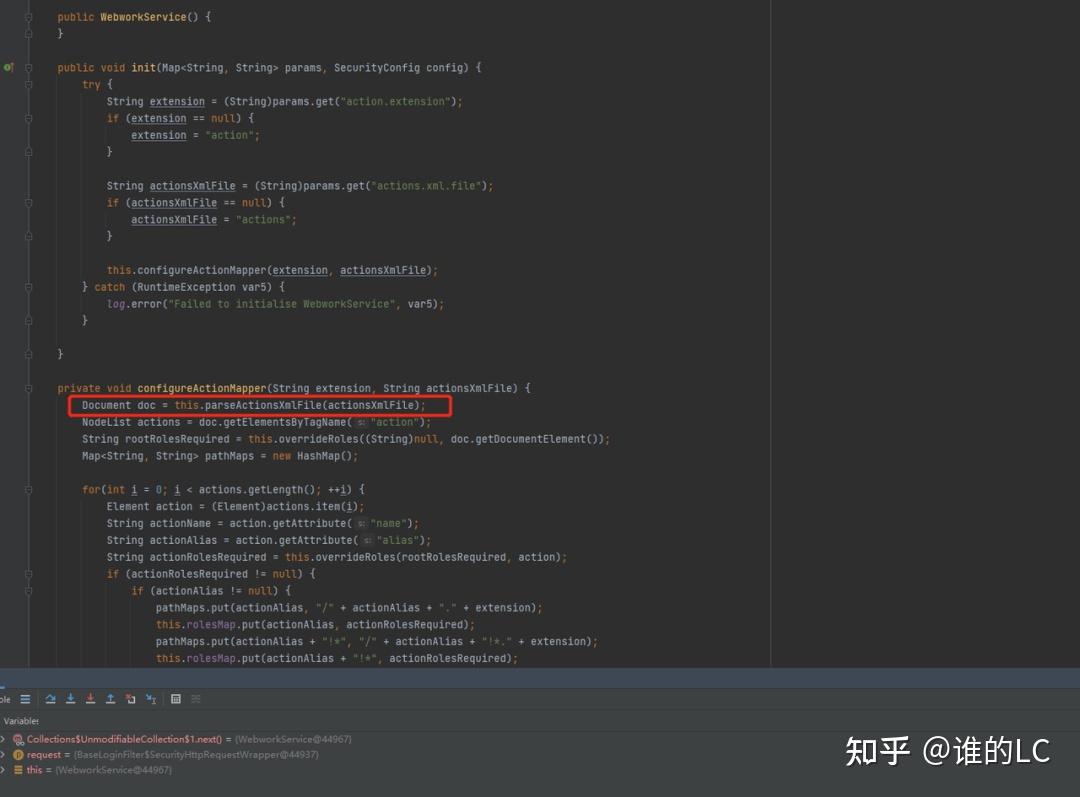Collapse the init method with its fold marker

(x=29, y=68)
